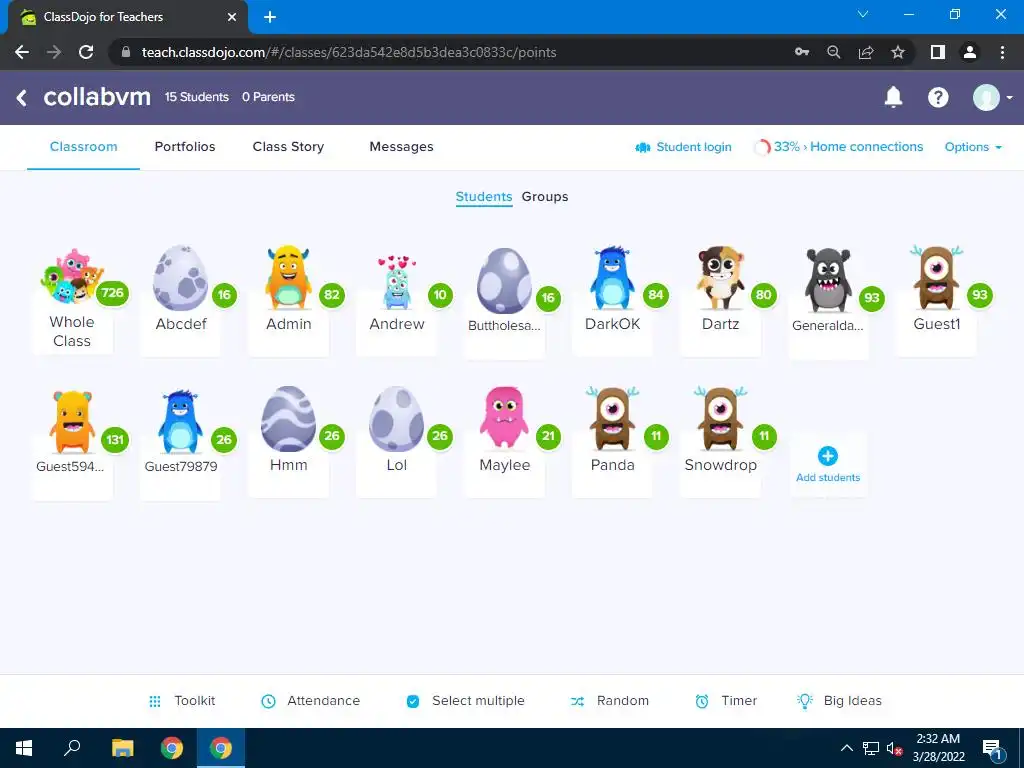Screen dimensions: 1024x768
Task: Click the 0 Parents count
Action: point(268,97)
